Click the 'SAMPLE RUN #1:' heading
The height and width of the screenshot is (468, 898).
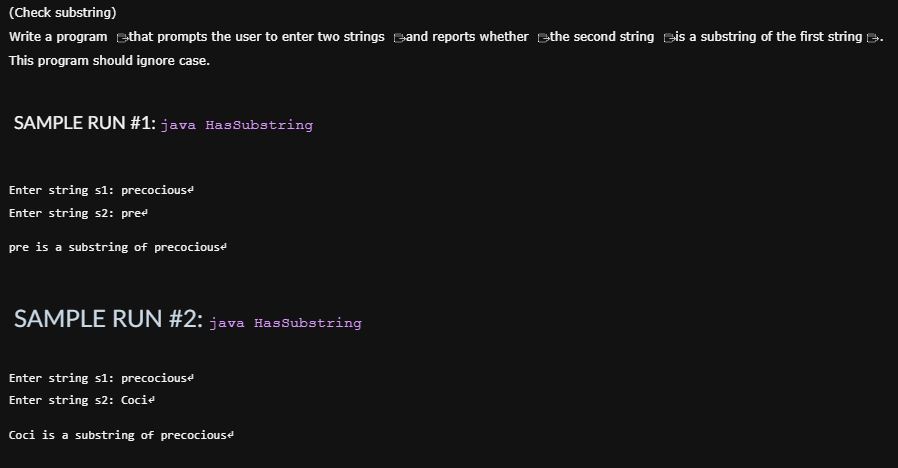click(85, 123)
